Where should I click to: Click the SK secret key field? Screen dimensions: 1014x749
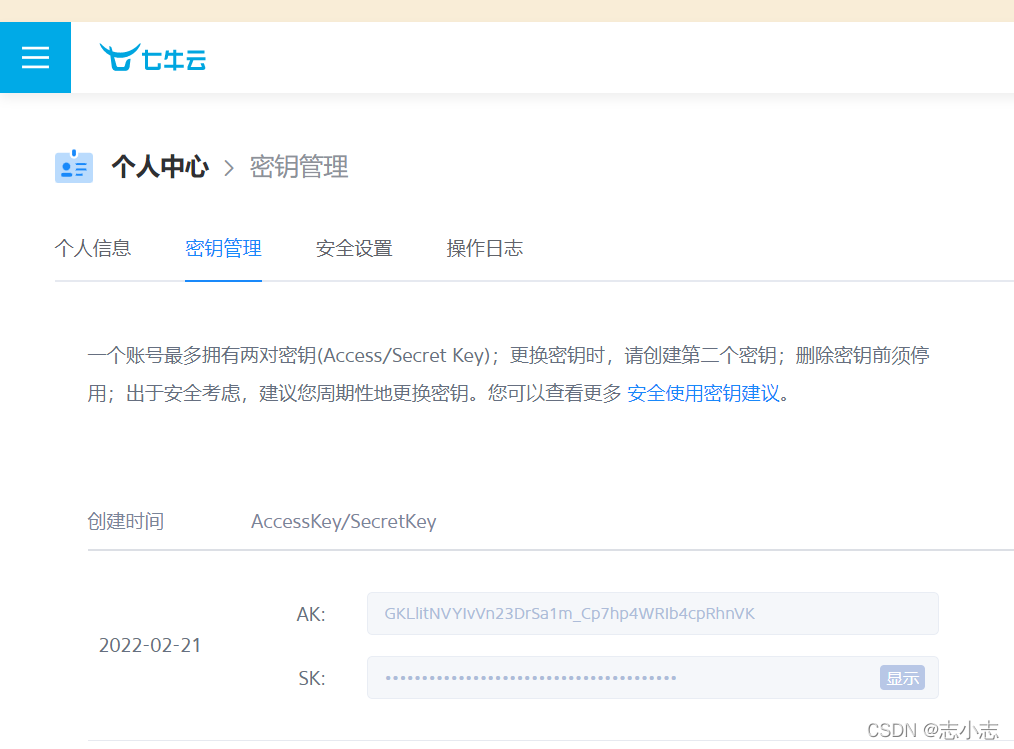[x=653, y=678]
